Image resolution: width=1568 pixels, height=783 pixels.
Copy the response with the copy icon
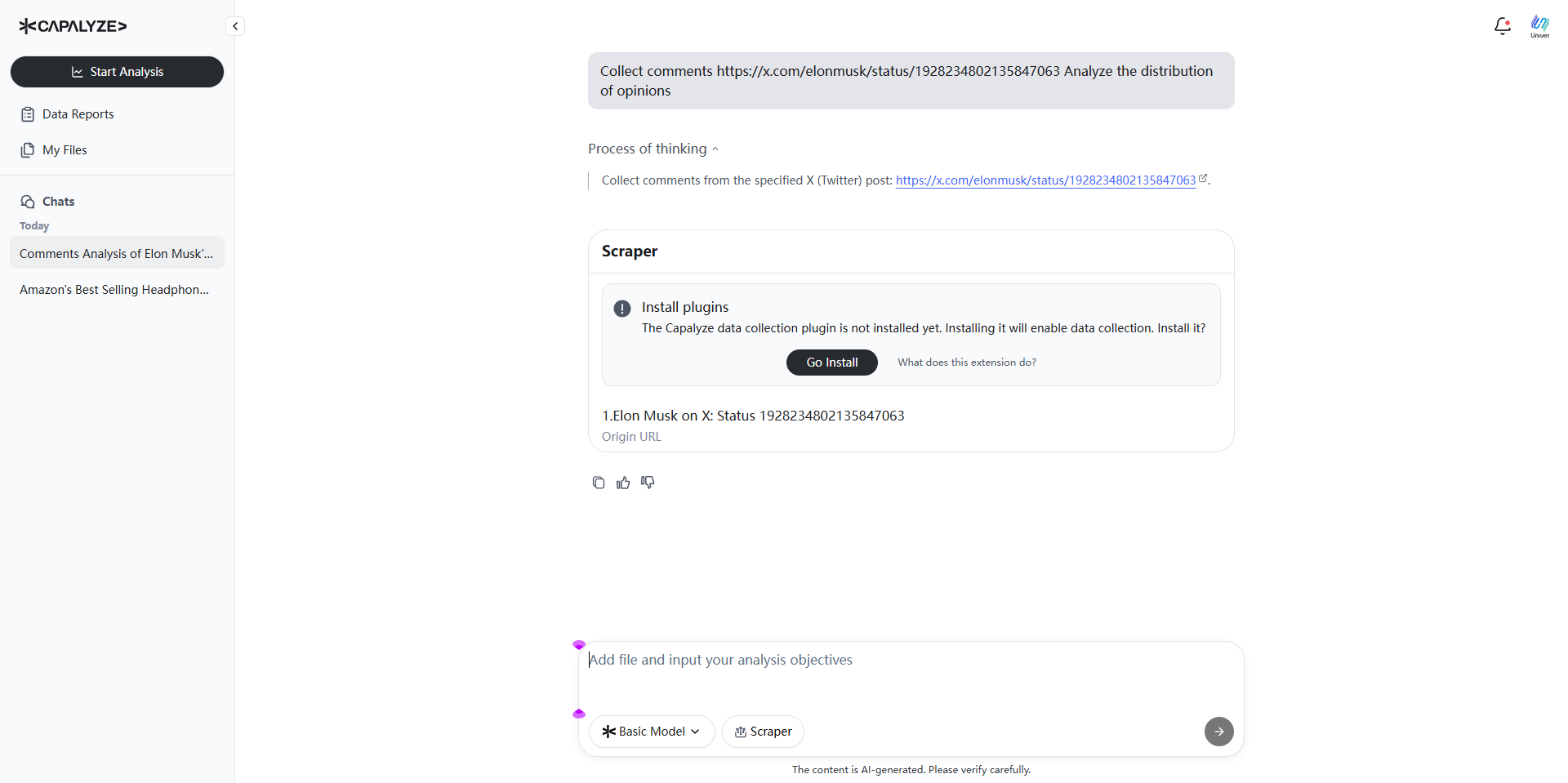599,483
